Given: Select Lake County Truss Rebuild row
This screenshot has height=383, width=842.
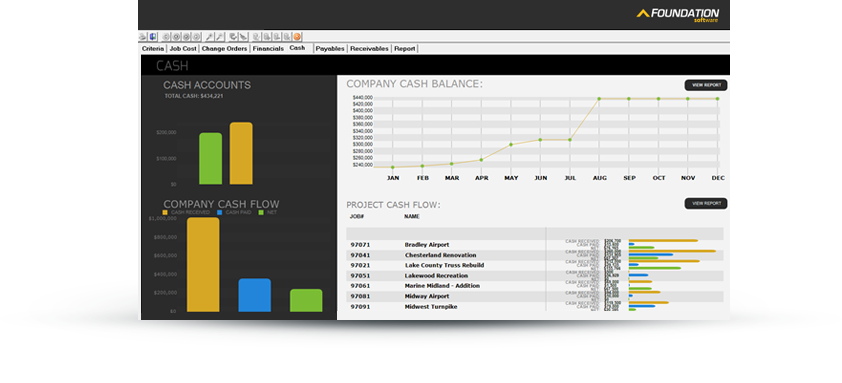Looking at the screenshot, I should pyautogui.click(x=535, y=265).
